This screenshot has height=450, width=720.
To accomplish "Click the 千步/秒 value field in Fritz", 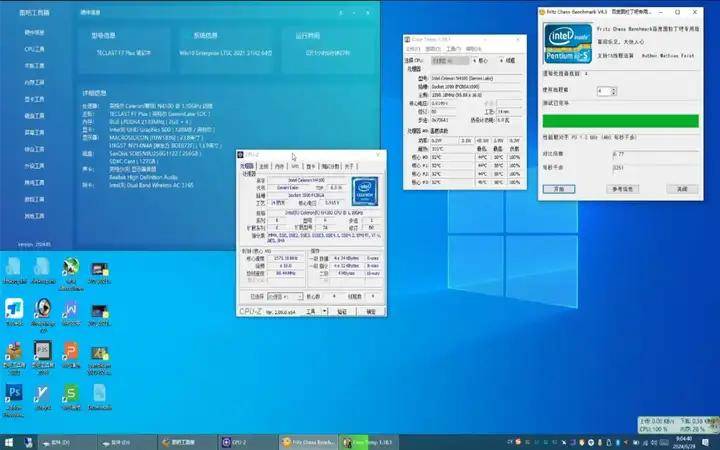I will (x=655, y=168).
